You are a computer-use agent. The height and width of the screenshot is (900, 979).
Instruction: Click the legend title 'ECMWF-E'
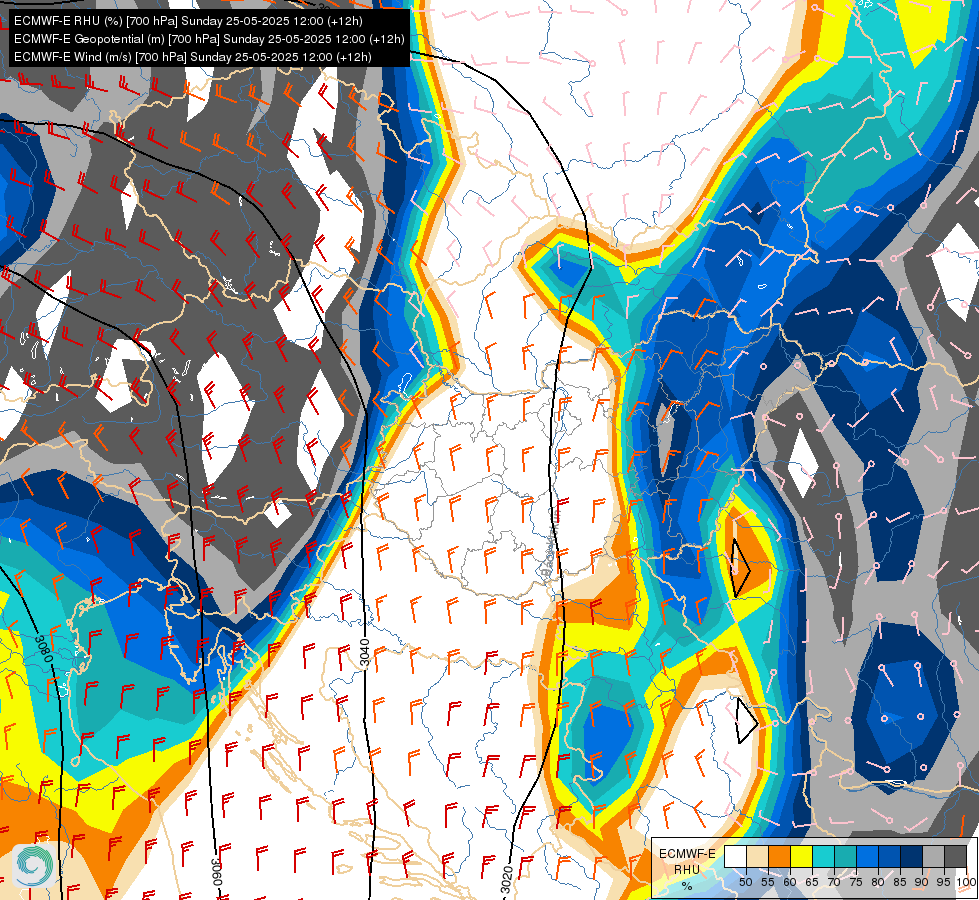(x=687, y=854)
